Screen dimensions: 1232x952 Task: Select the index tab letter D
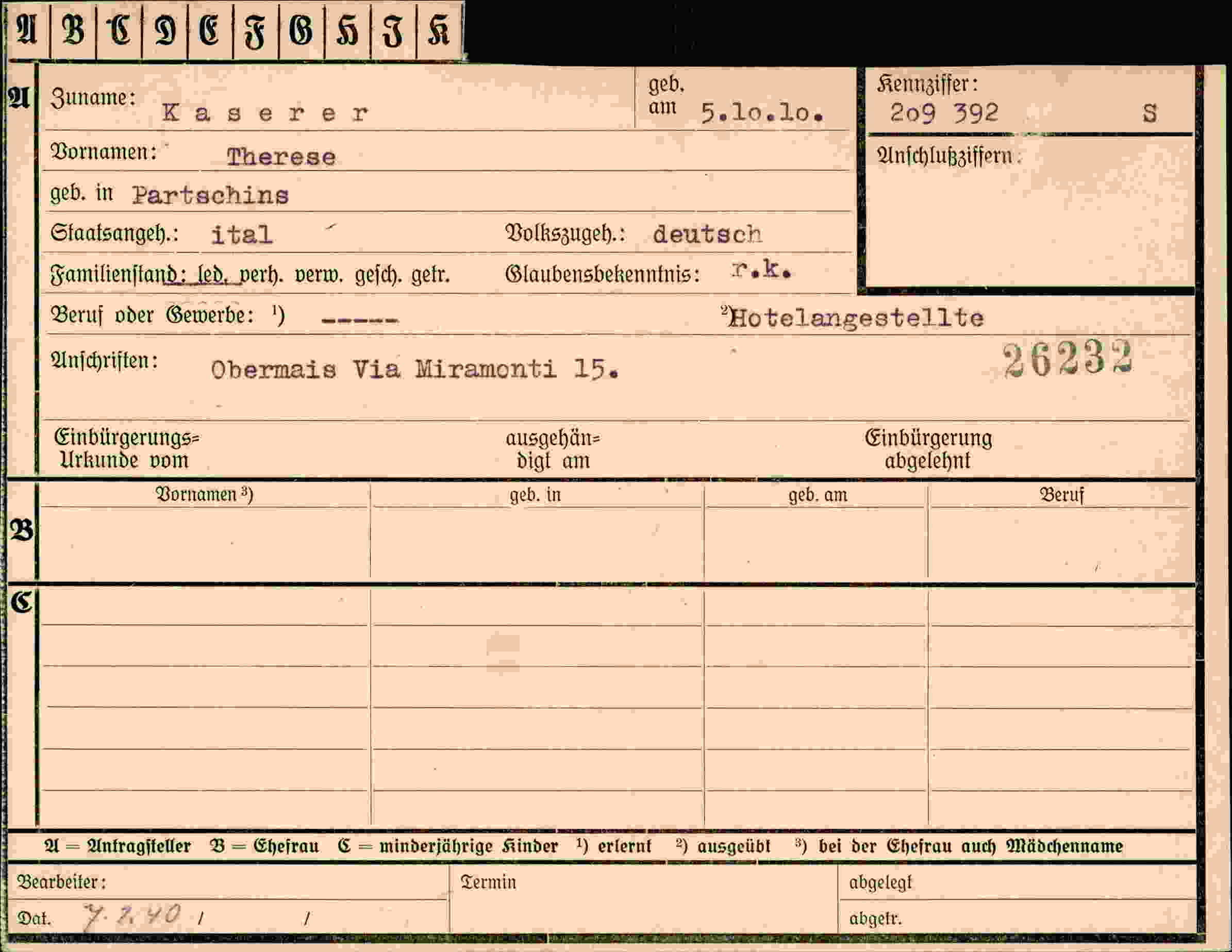(x=165, y=30)
